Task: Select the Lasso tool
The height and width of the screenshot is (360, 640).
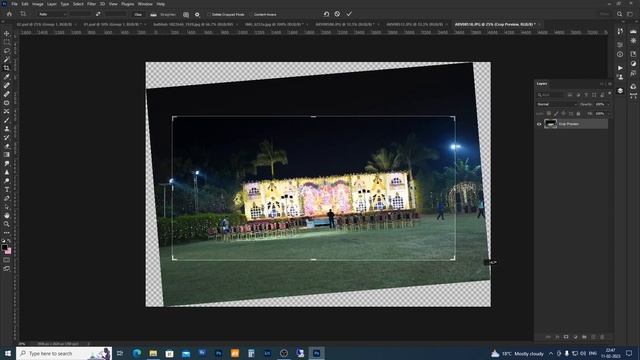Action: (x=7, y=51)
